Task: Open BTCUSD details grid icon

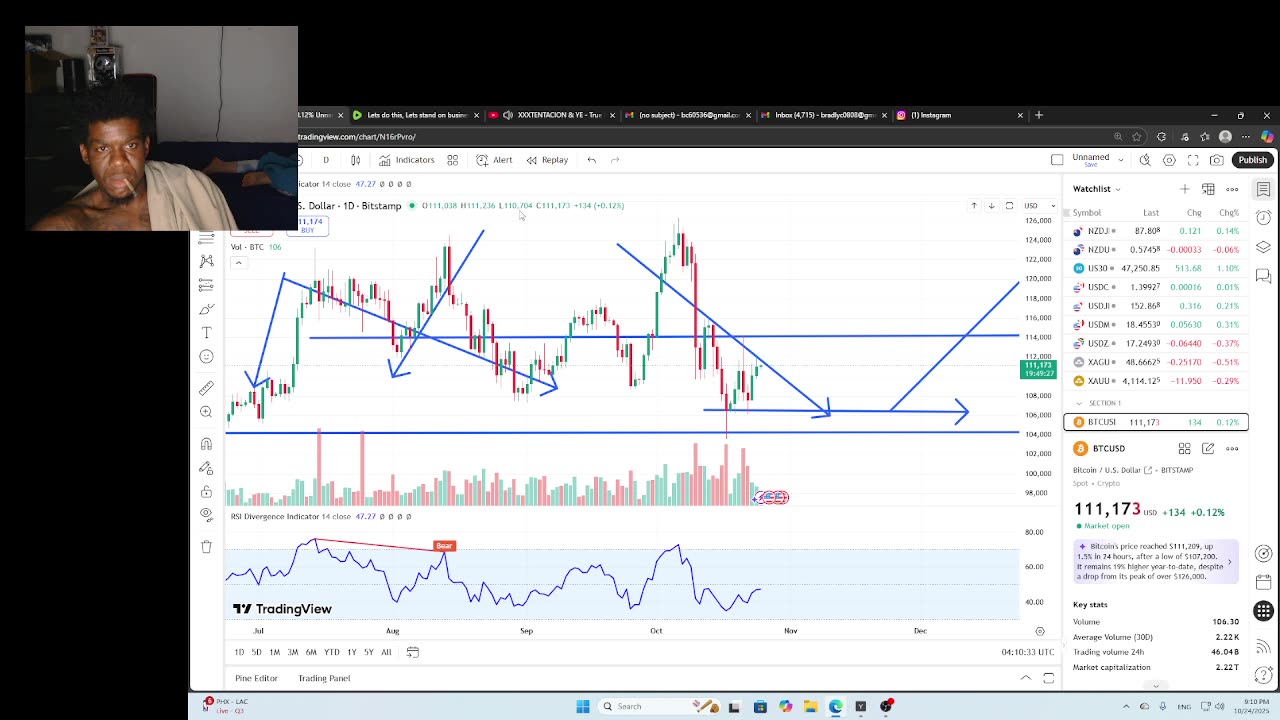Action: 1184,449
